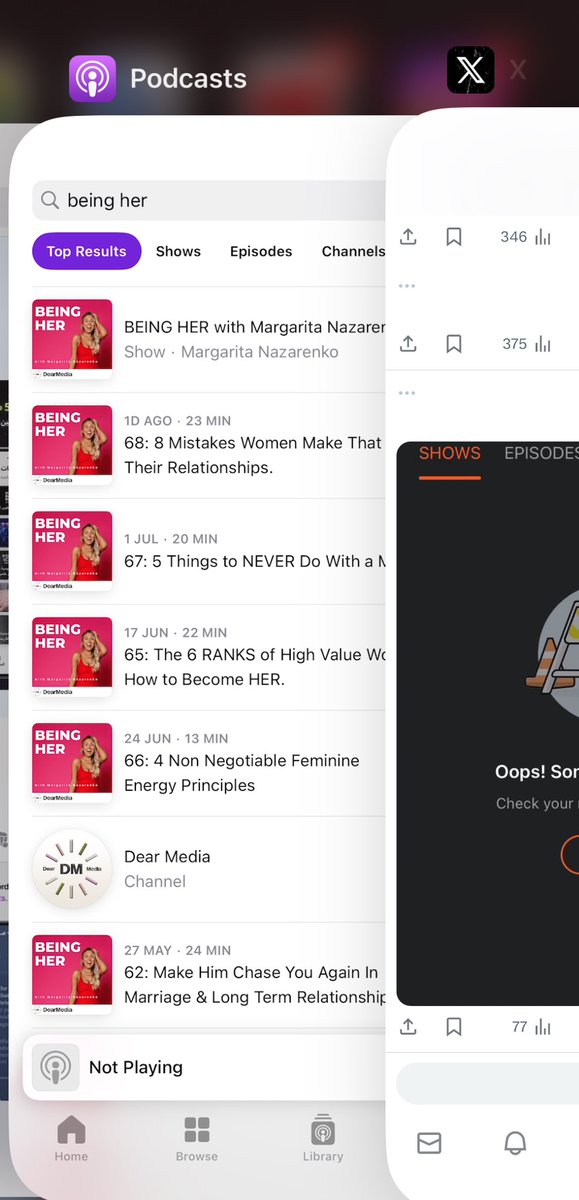Open BEING HER with Margarita Nazarenko show

209,339
